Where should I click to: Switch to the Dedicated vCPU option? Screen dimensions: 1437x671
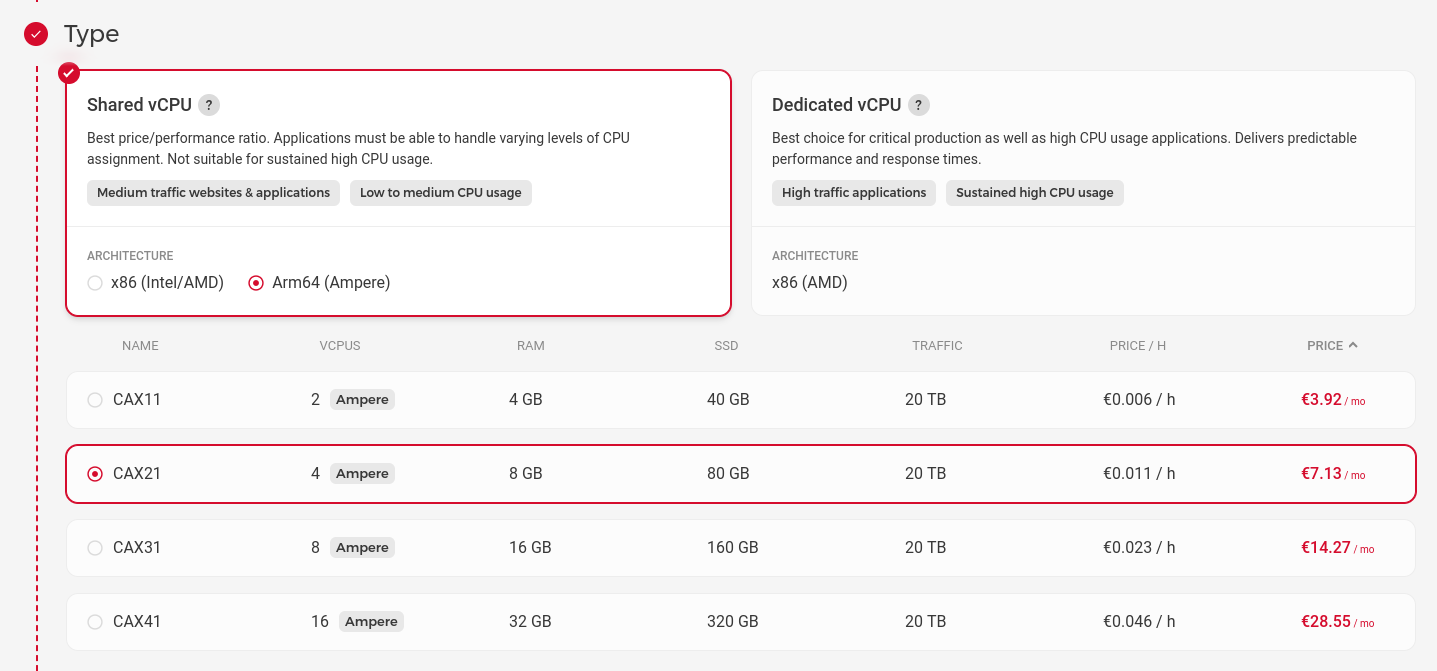coord(1083,148)
